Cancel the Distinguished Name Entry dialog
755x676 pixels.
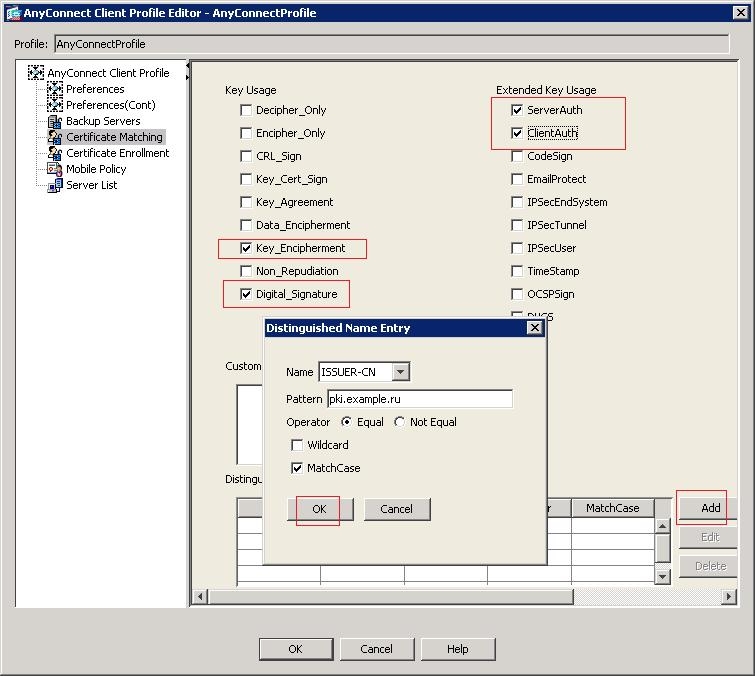pyautogui.click(x=397, y=509)
